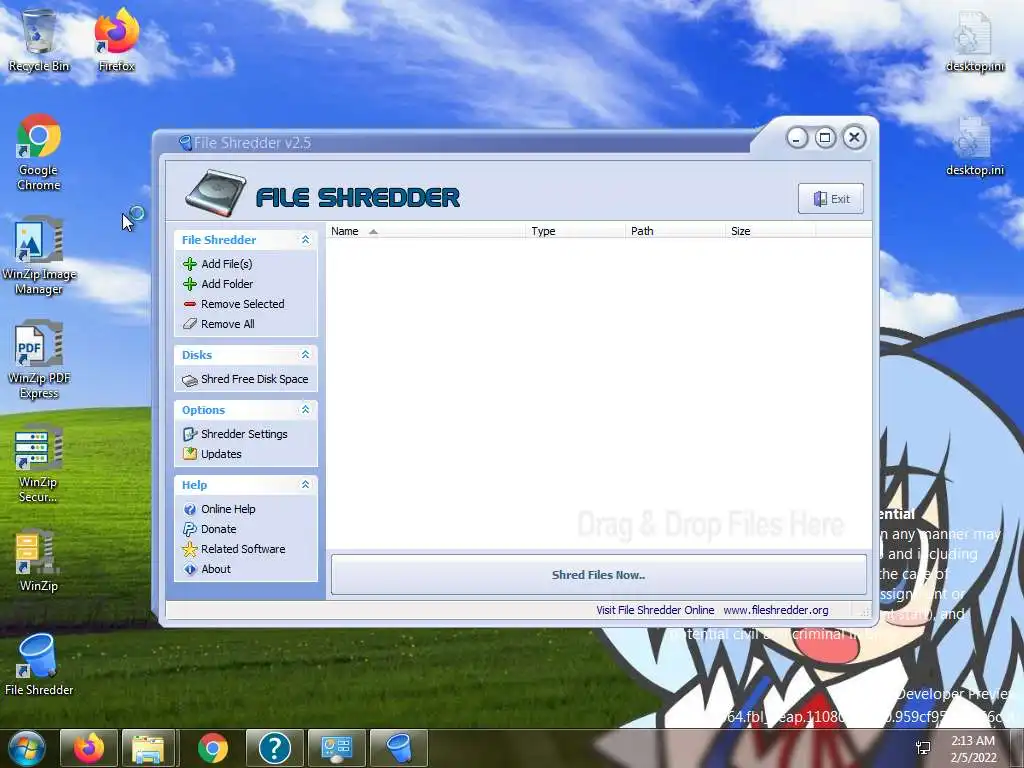Click the disk icon beside Shred Free Disk Space
This screenshot has width=1024, height=768.
pos(189,380)
